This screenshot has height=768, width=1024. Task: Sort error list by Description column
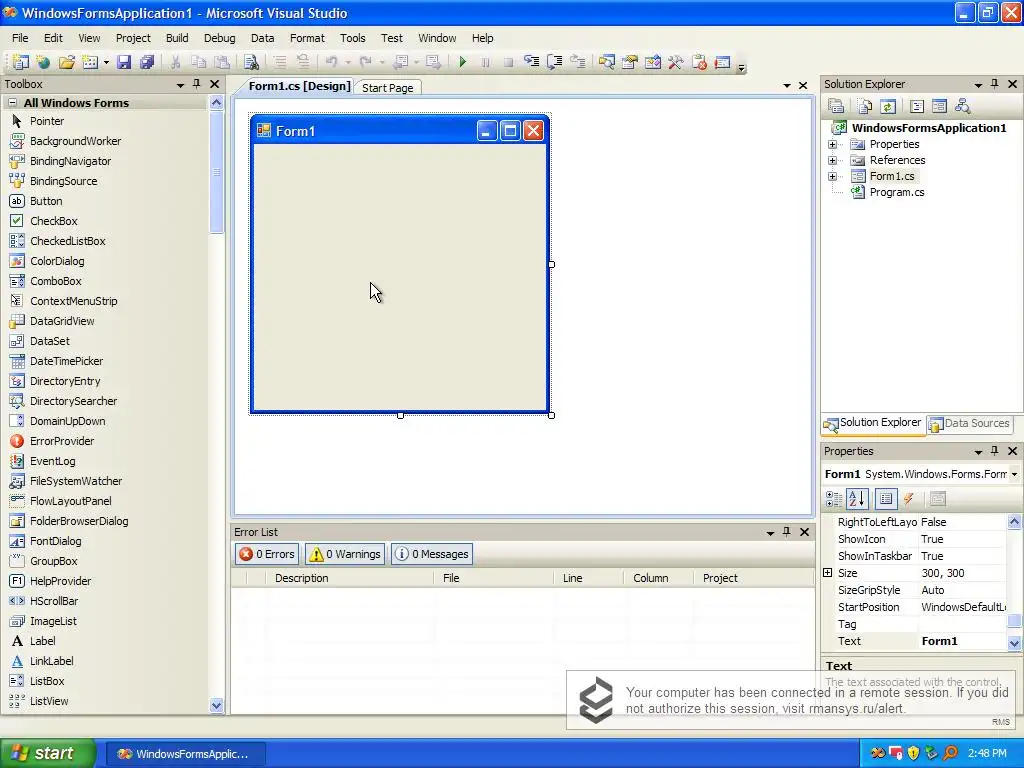pos(349,578)
